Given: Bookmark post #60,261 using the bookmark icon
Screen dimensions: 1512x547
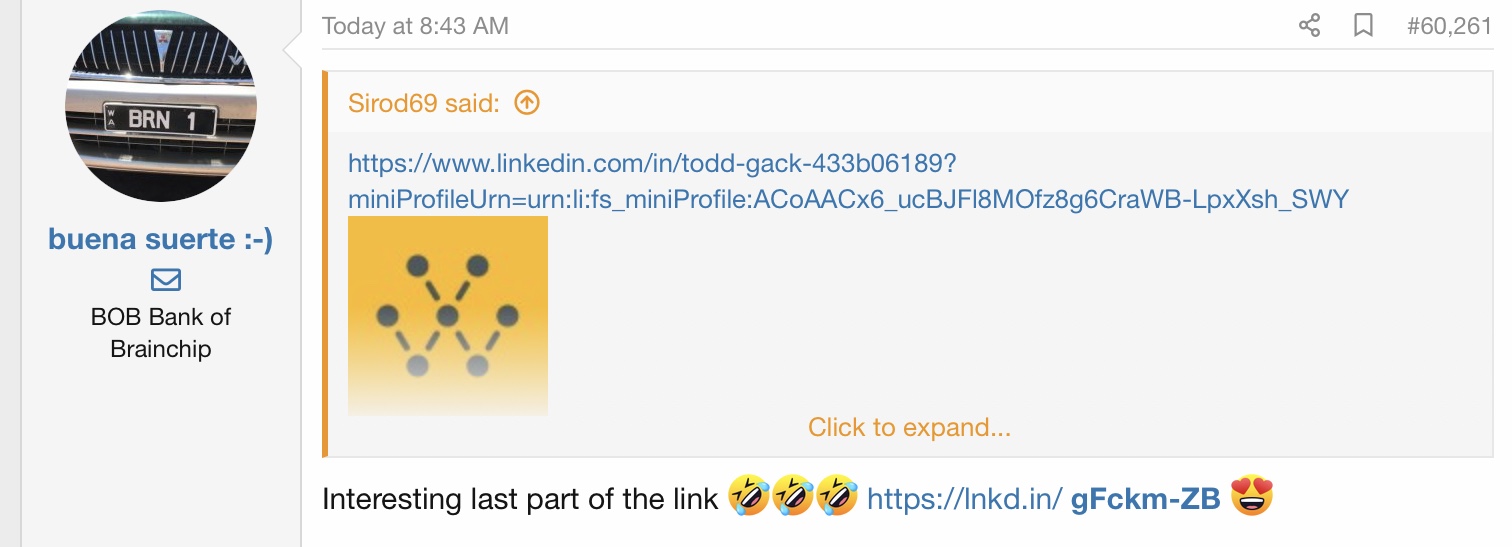Looking at the screenshot, I should pos(1363,26).
